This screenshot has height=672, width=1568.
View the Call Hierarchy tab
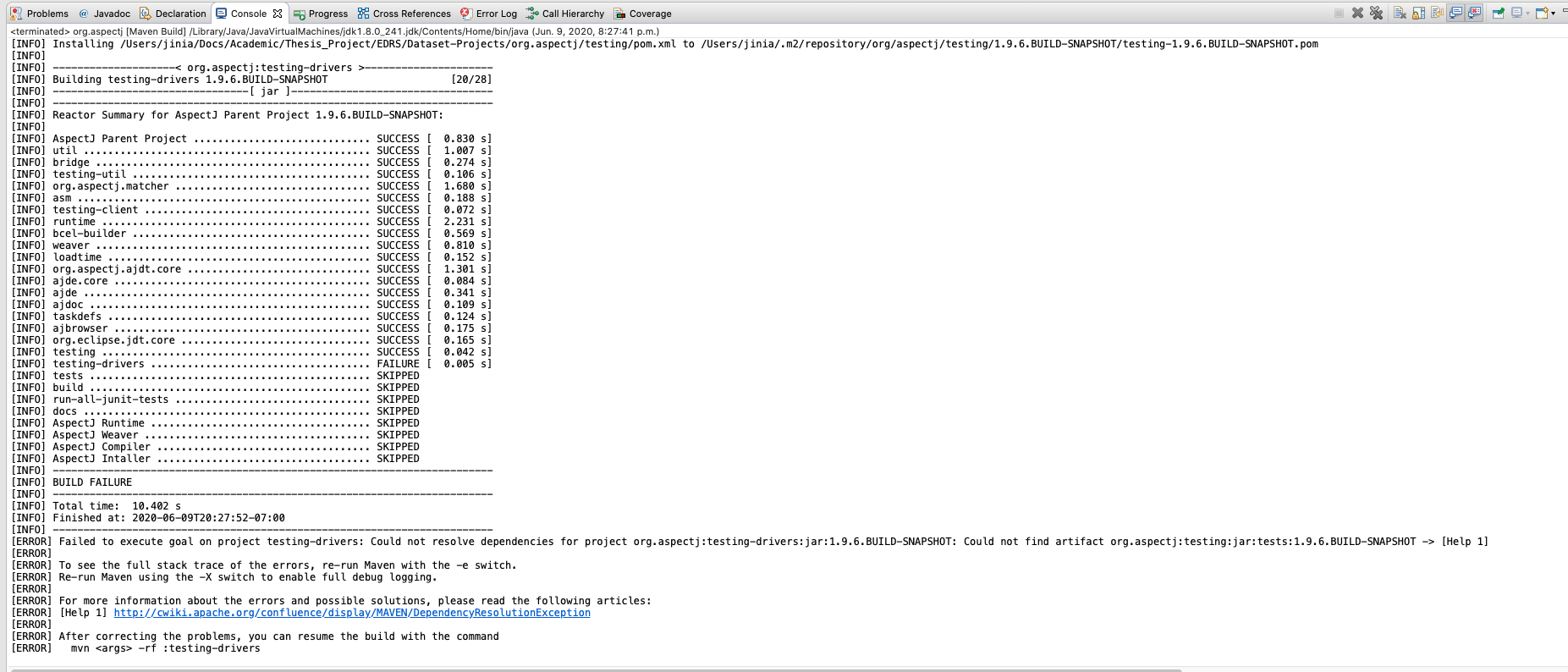[x=564, y=14]
